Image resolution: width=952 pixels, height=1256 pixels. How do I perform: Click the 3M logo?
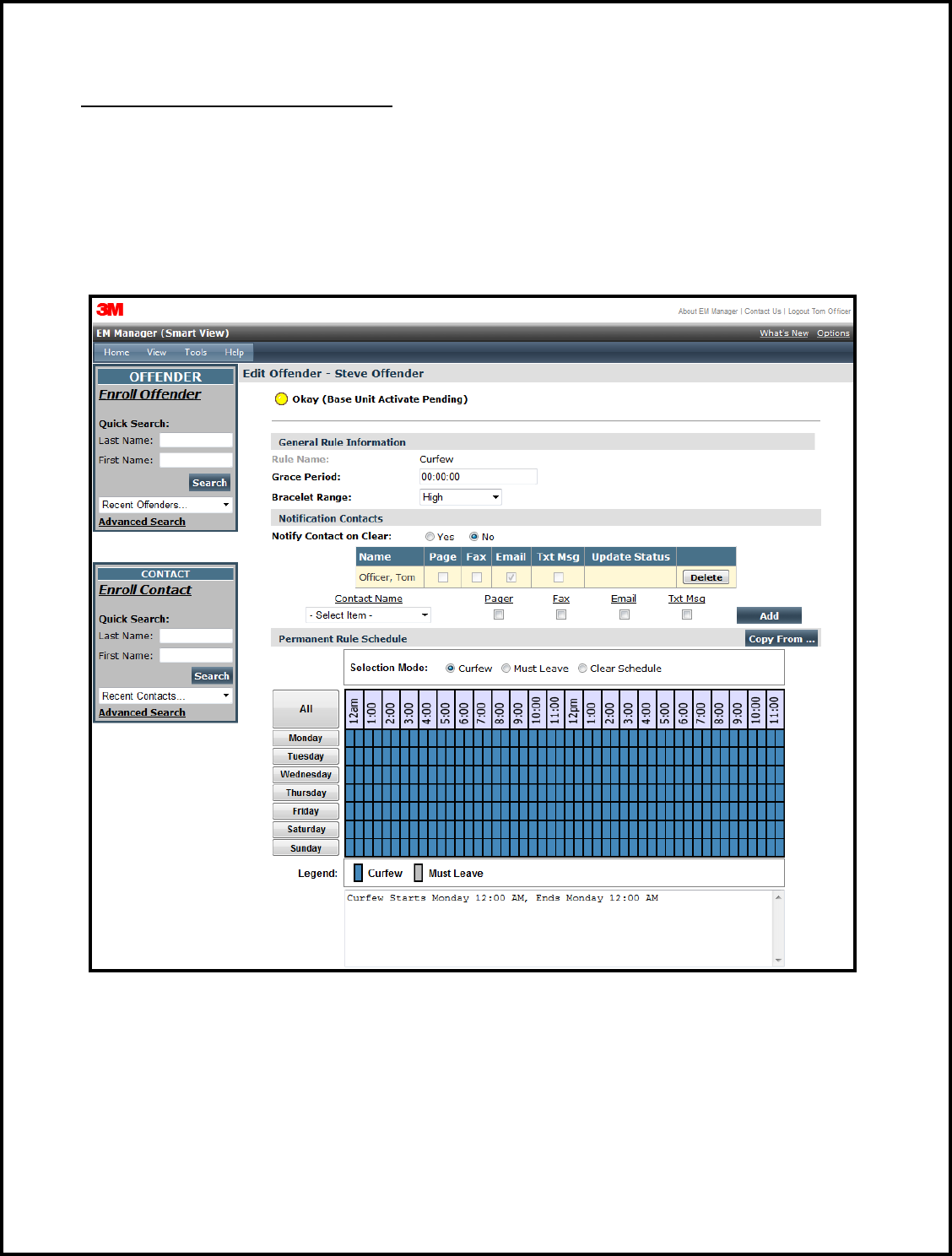coord(110,310)
